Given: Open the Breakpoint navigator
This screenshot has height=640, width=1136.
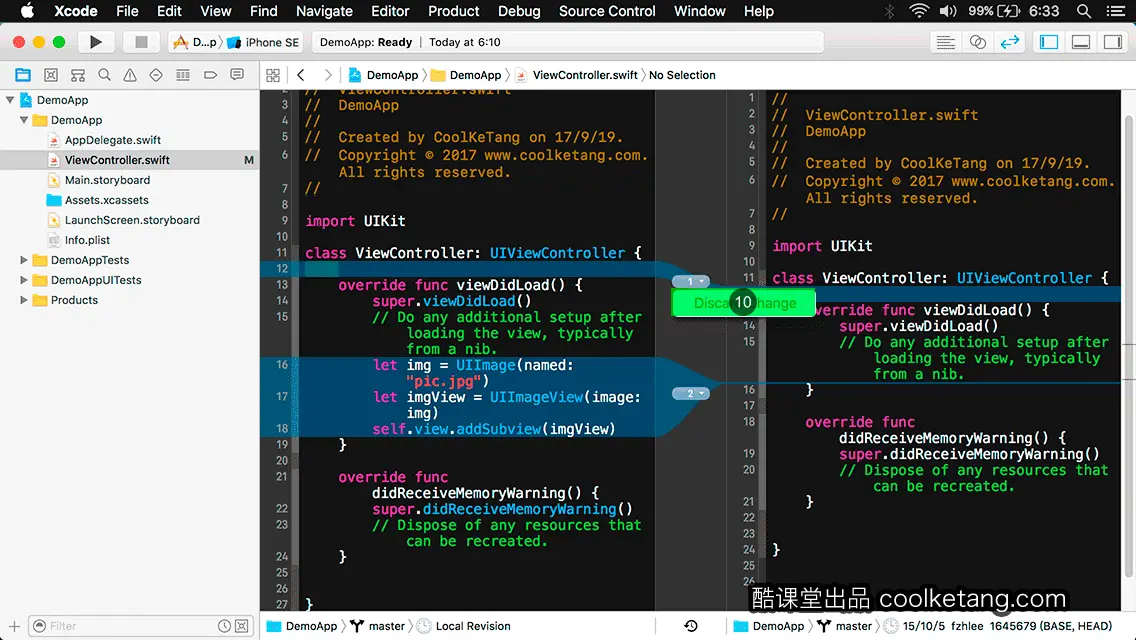Looking at the screenshot, I should tap(210, 75).
